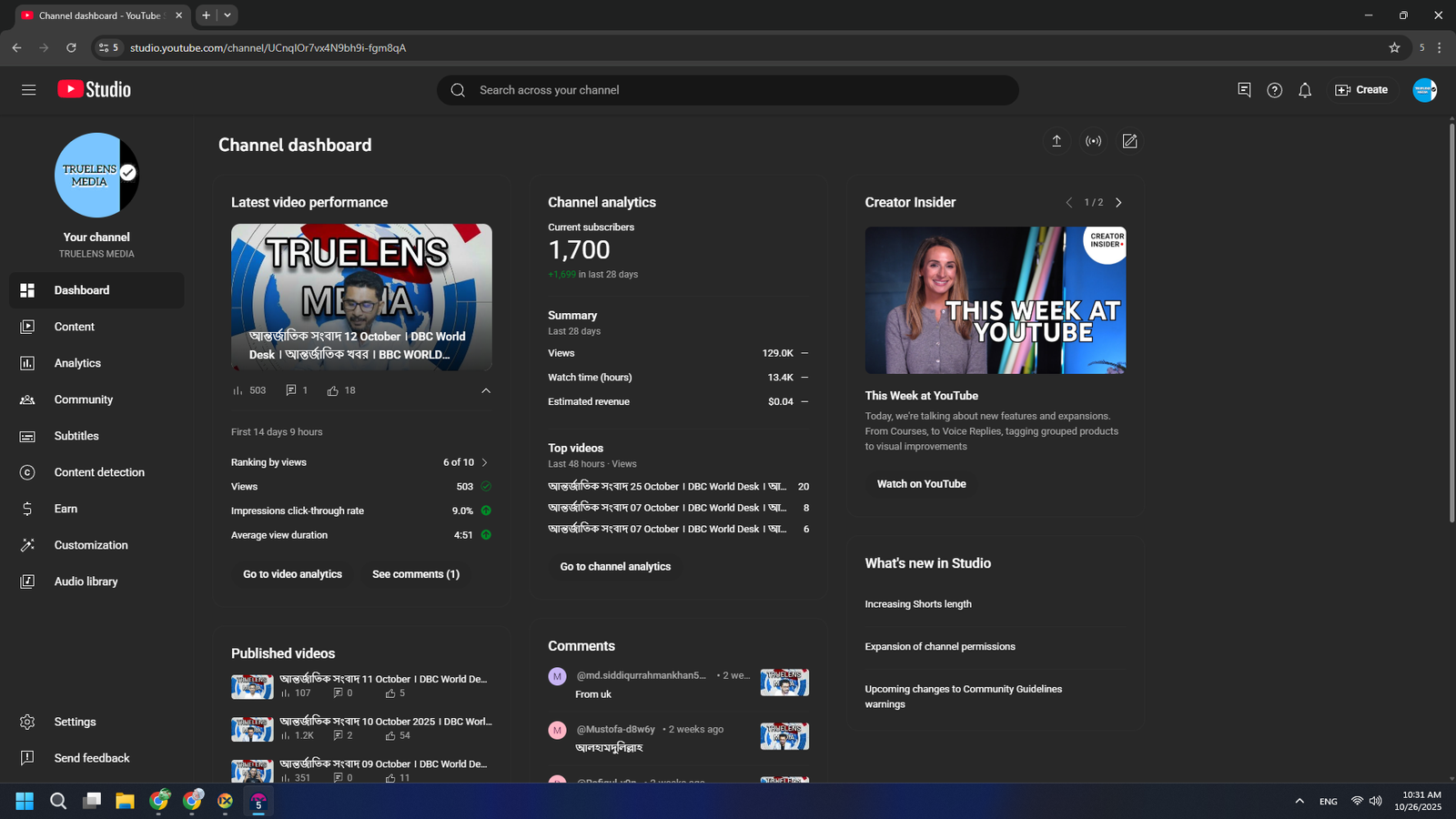Click the Go live broadcast icon
The height and width of the screenshot is (819, 1456).
[x=1093, y=141]
